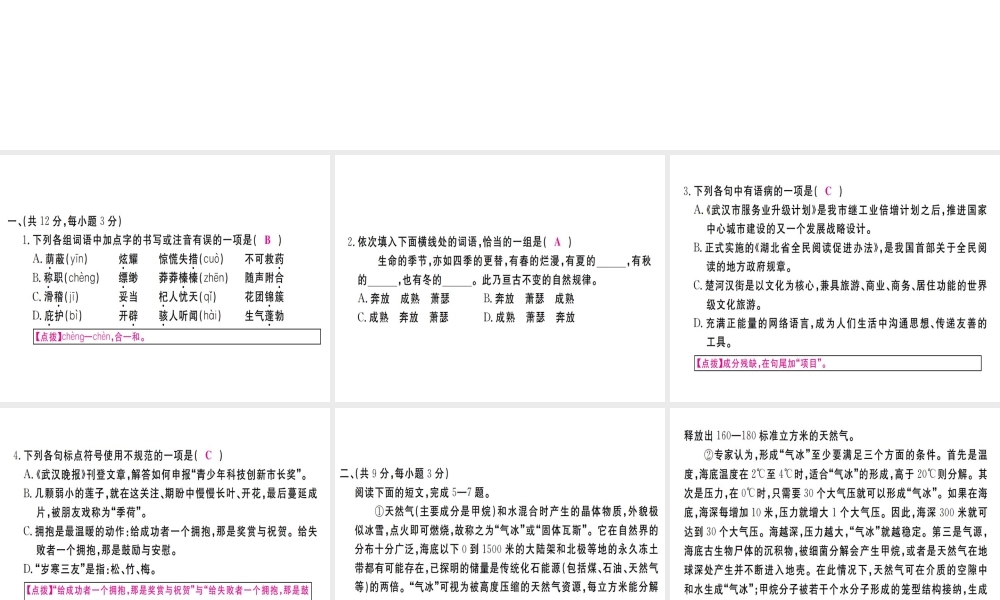Click the hint box '【点拨】chèng—chèn'
This screenshot has height=600, width=1000.
[x=177, y=337]
